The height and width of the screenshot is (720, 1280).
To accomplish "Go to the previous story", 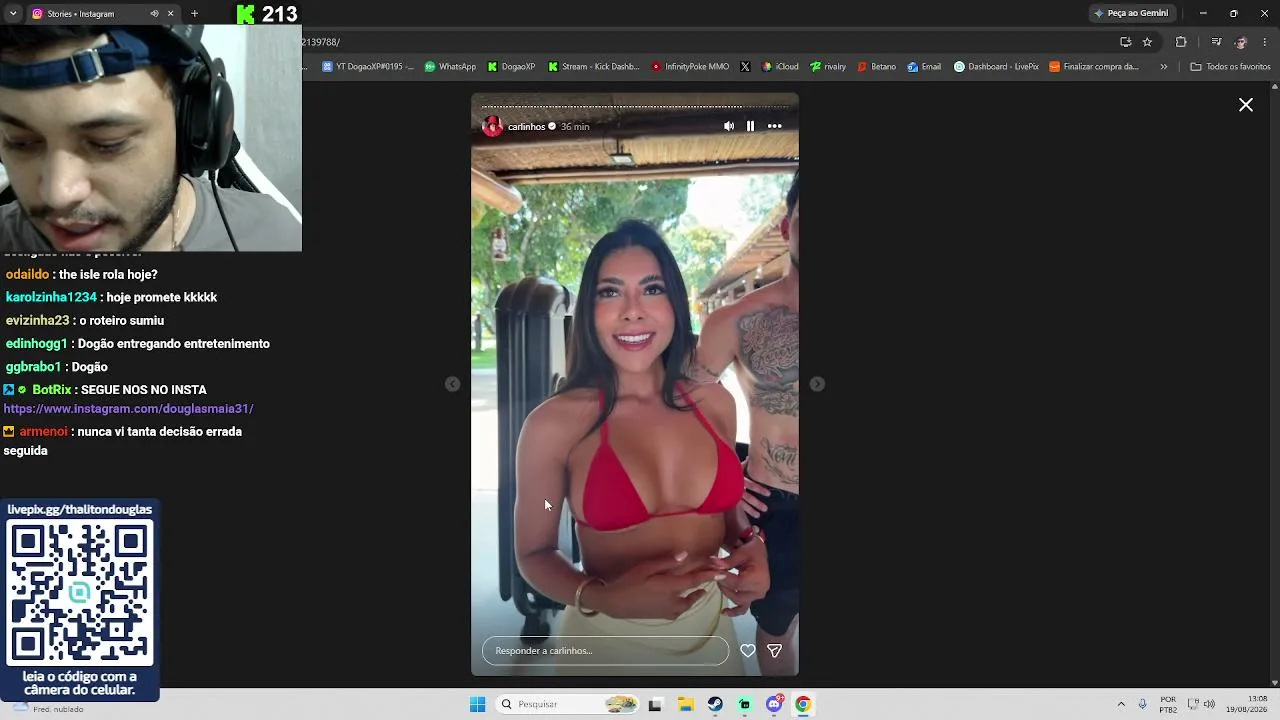I will (x=453, y=384).
